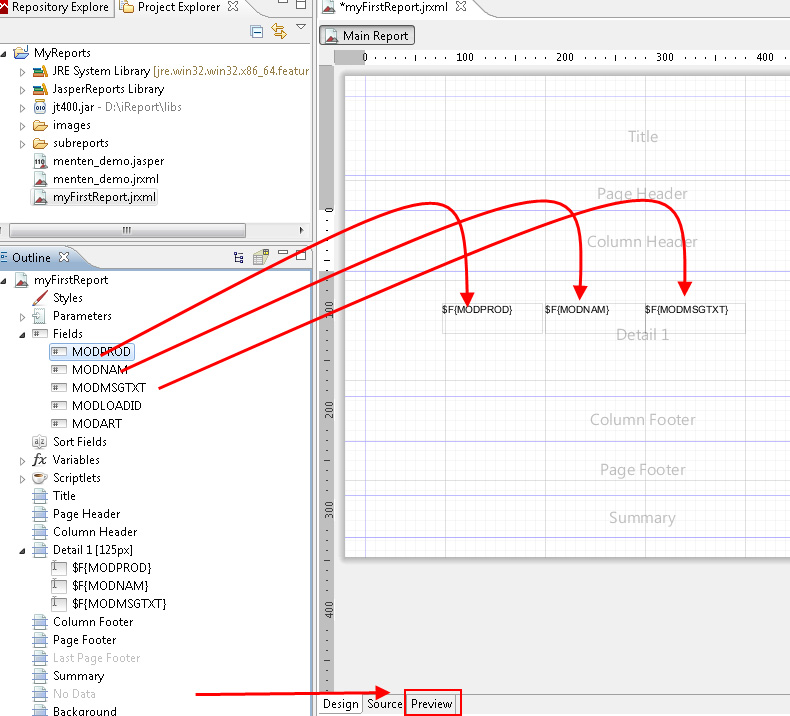The image size is (790, 716).
Task: Switch to Repository Explorer tab
Action: [x=55, y=8]
